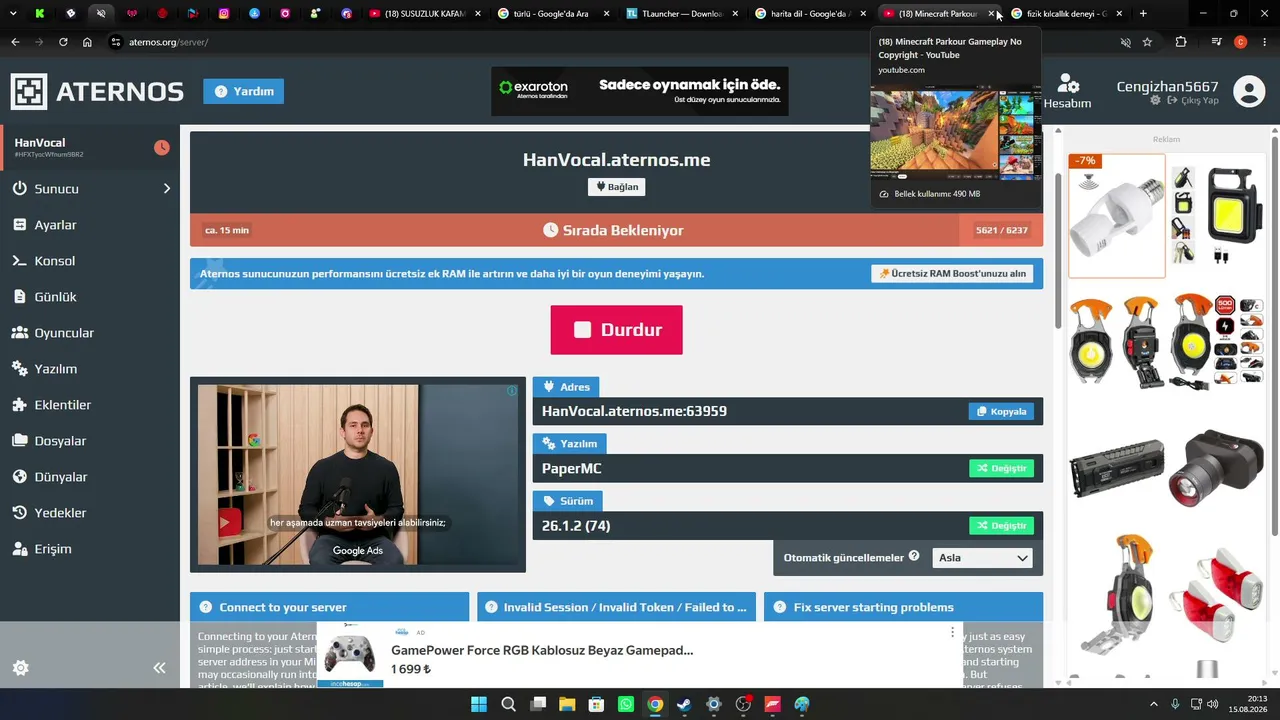Click Değiştir next to PaperMC
The height and width of the screenshot is (720, 1280).
[x=1001, y=468]
